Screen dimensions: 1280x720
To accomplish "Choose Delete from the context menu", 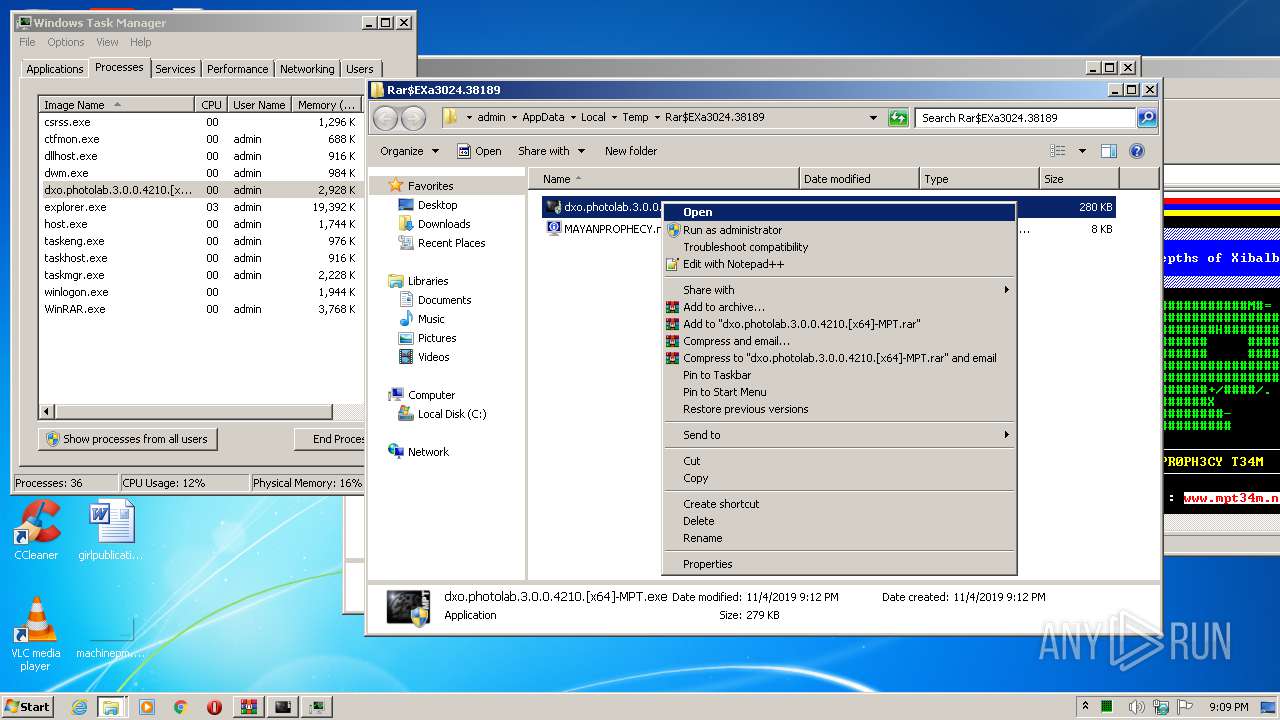I will 839,521.
